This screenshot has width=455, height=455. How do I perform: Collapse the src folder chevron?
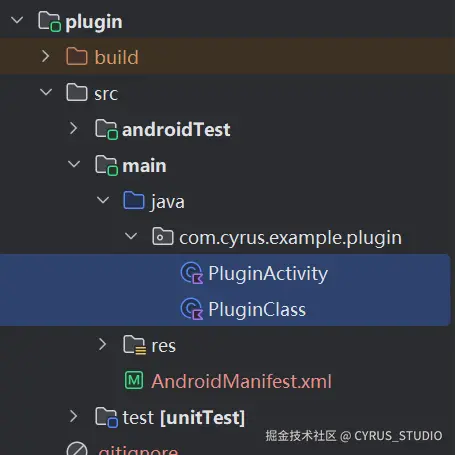click(x=46, y=92)
